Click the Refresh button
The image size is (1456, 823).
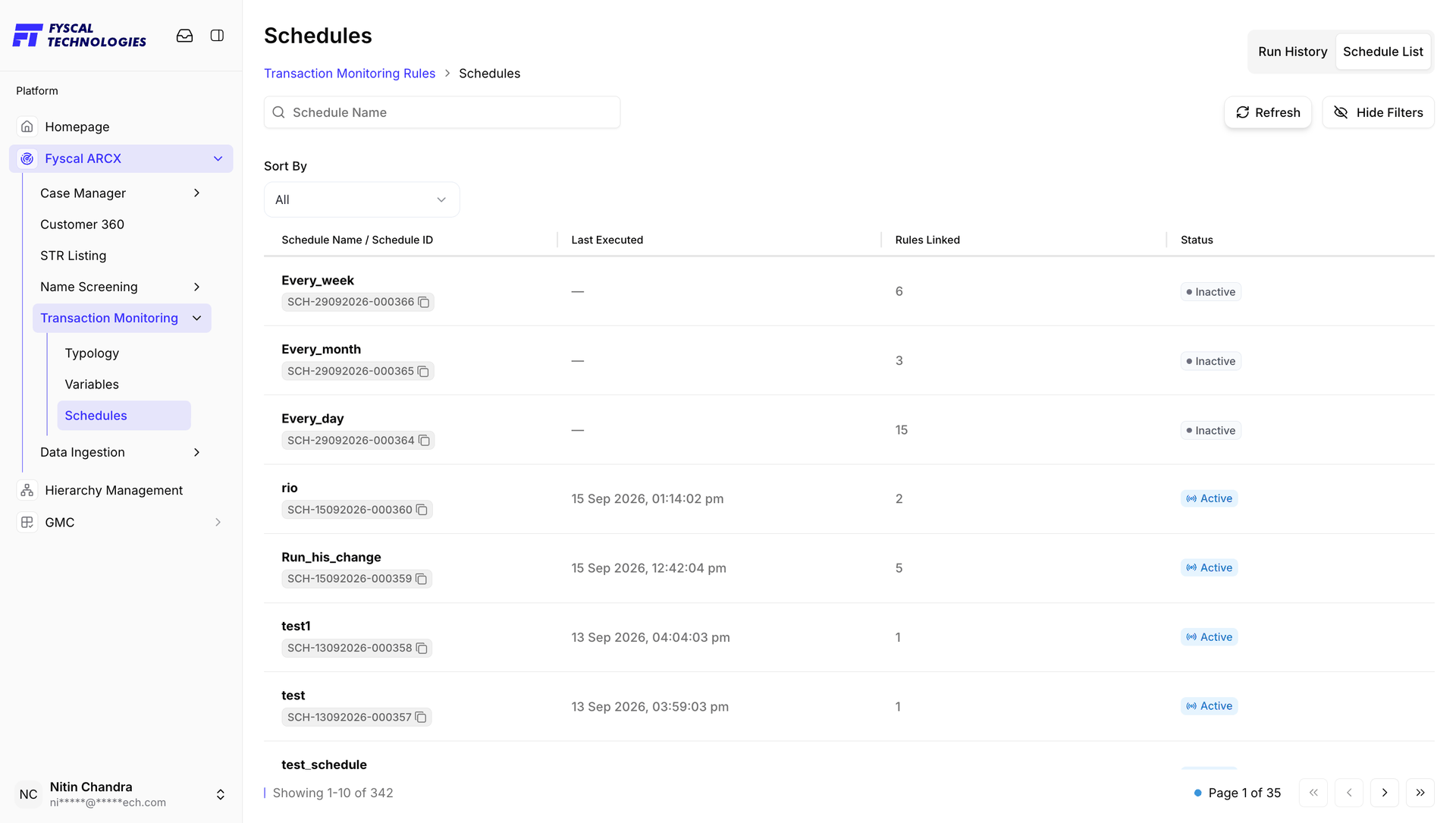pos(1268,112)
